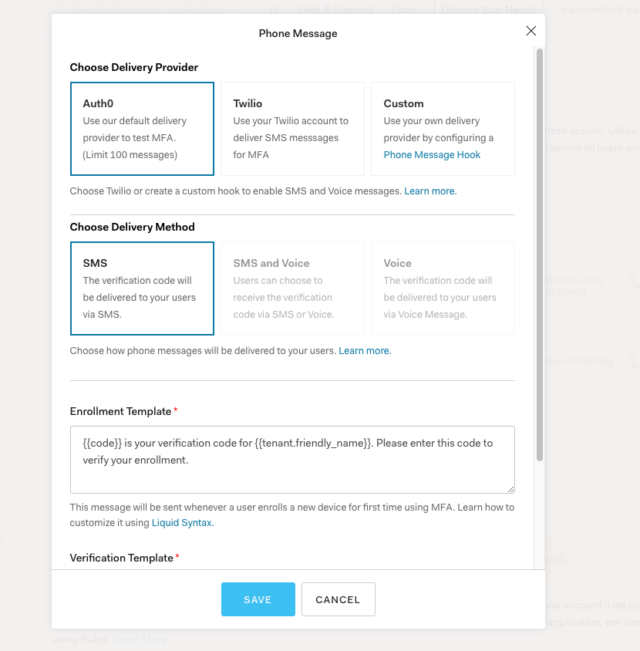Select the Custom delivery provider card
Image resolution: width=640 pixels, height=651 pixels.
pyautogui.click(x=443, y=129)
